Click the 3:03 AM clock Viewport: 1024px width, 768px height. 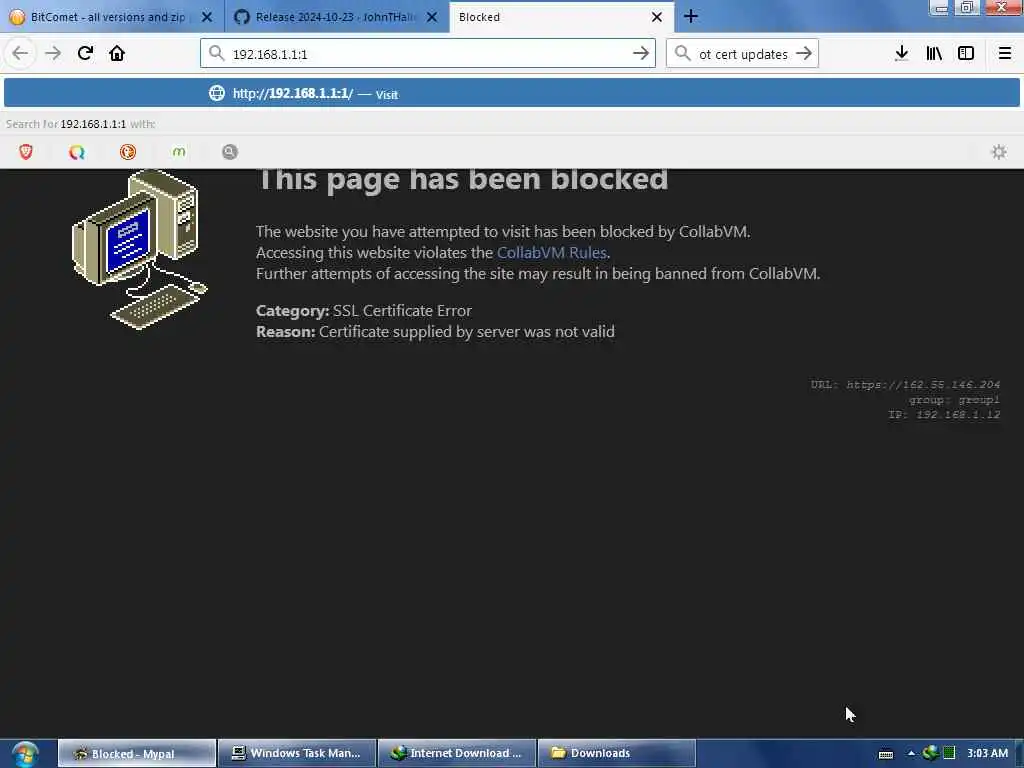tap(987, 753)
